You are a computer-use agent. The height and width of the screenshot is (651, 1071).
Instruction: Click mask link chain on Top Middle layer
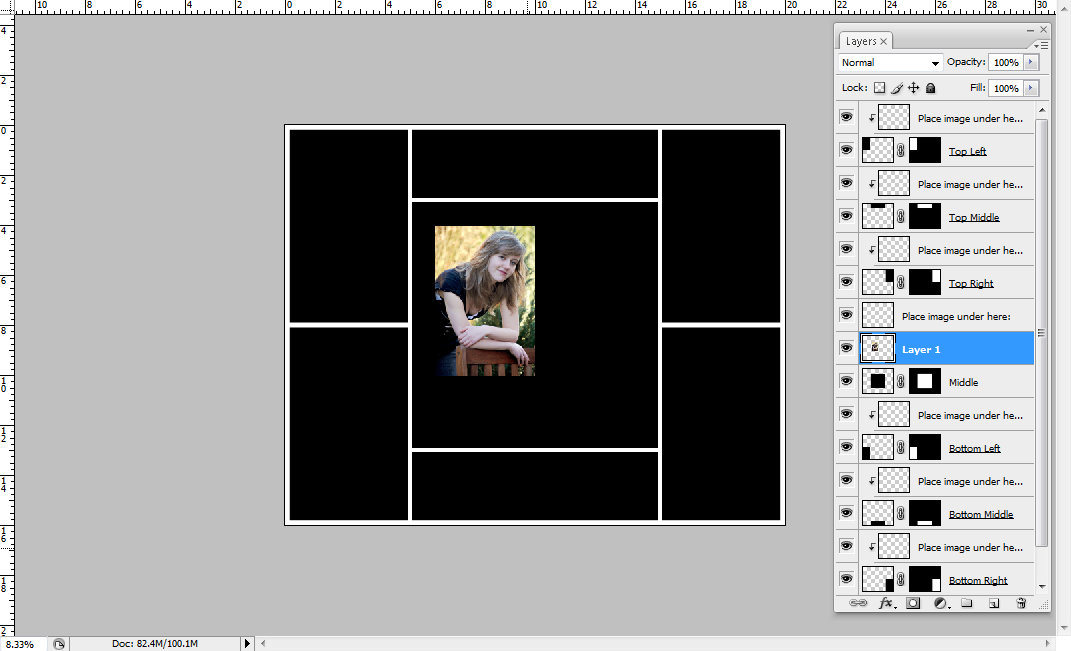pos(900,217)
